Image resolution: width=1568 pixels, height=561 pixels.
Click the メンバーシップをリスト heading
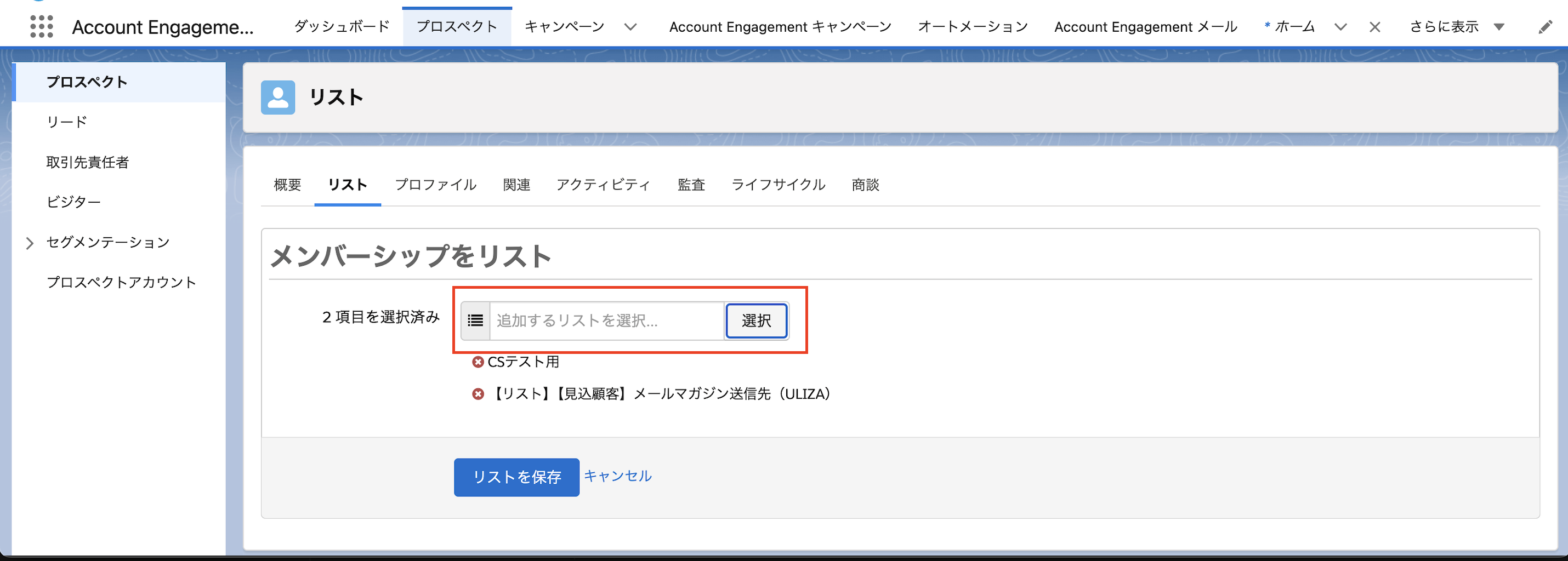(x=411, y=255)
